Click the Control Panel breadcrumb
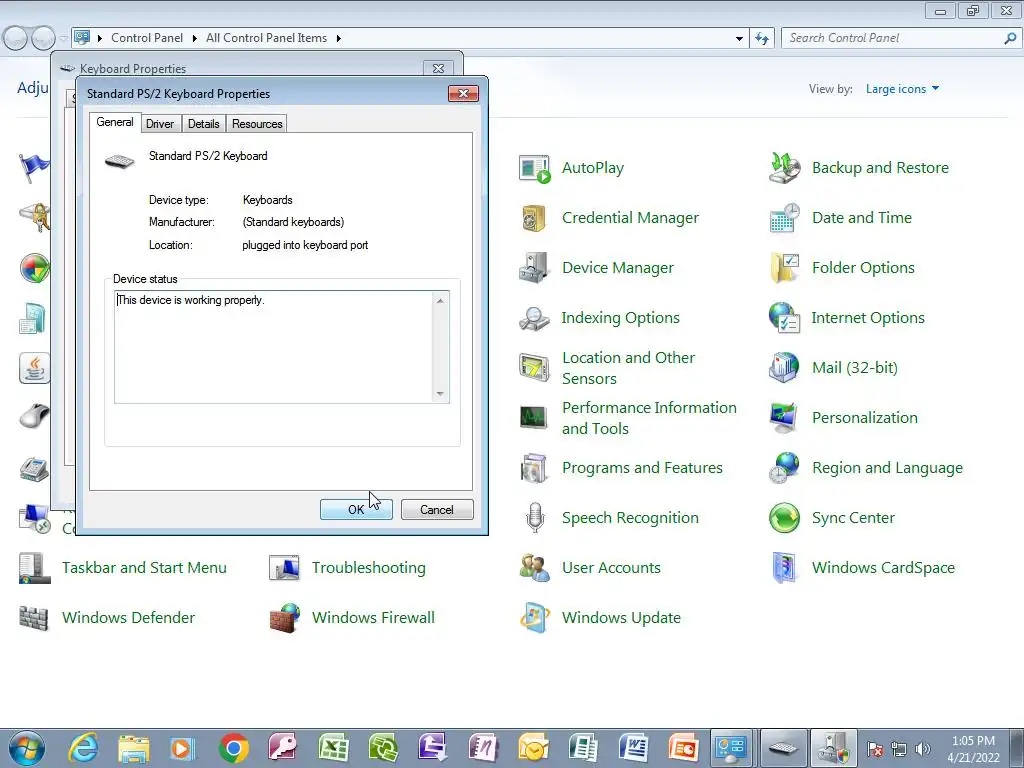This screenshot has height=768, width=1024. [147, 38]
